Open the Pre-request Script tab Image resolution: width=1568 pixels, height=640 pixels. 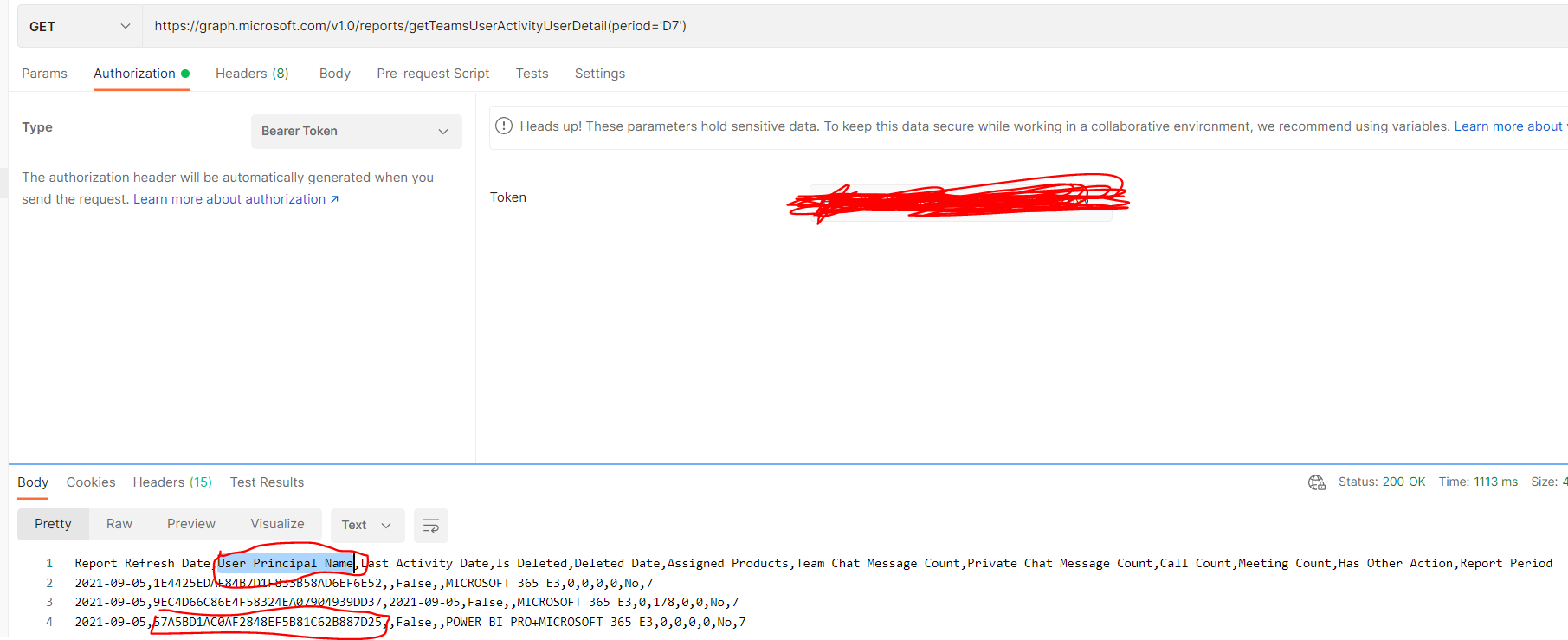tap(433, 74)
